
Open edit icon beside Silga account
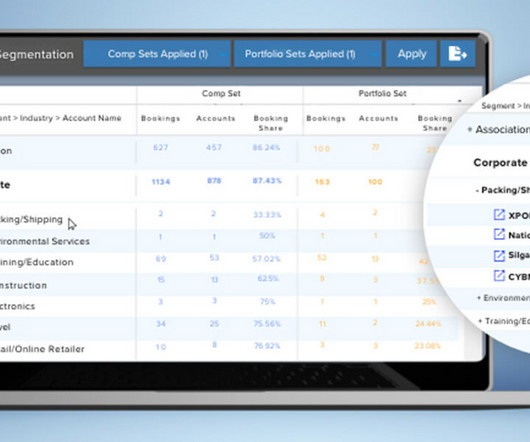(499, 255)
